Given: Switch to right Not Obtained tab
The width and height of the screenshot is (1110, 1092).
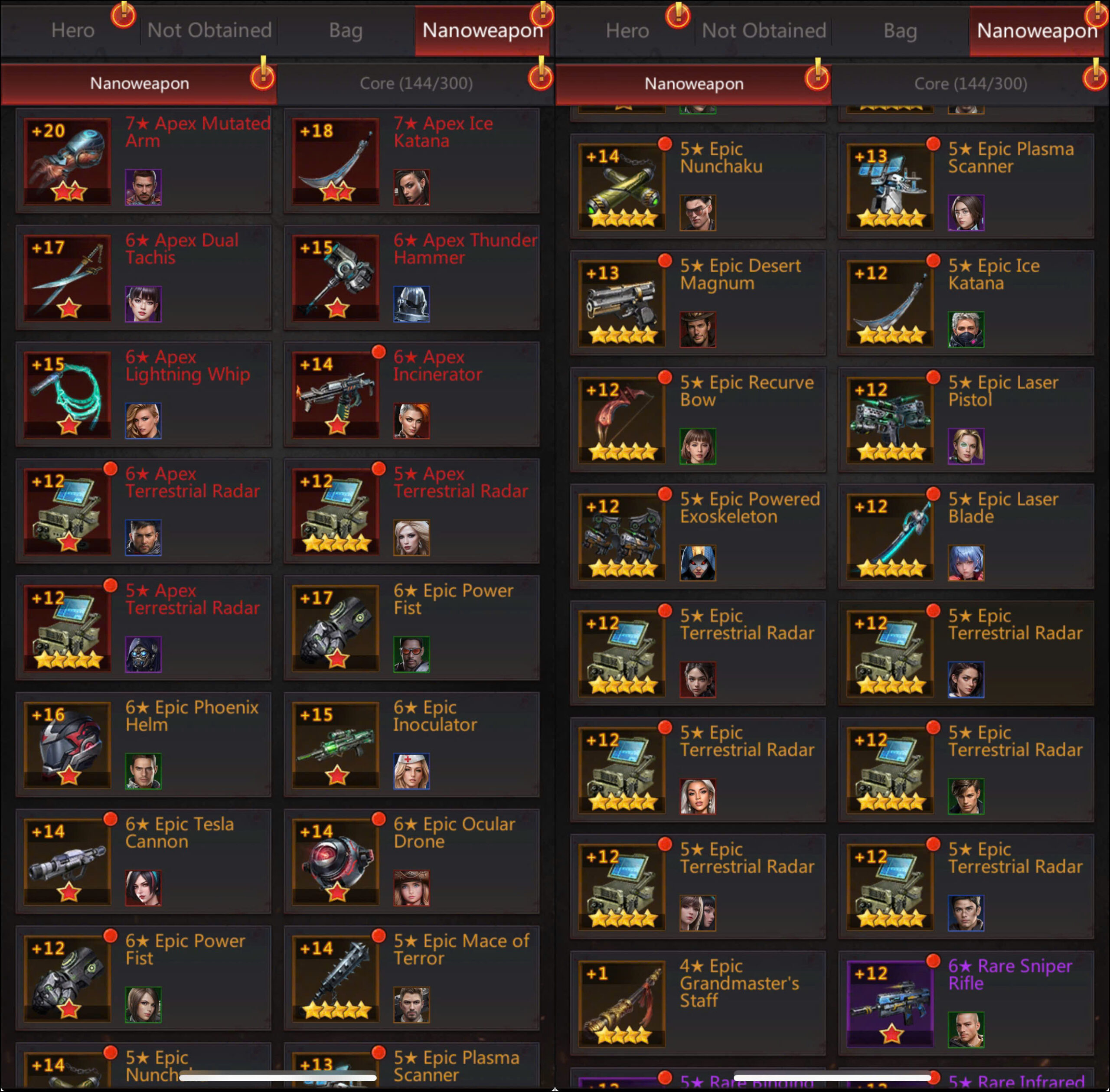Looking at the screenshot, I should 764,30.
